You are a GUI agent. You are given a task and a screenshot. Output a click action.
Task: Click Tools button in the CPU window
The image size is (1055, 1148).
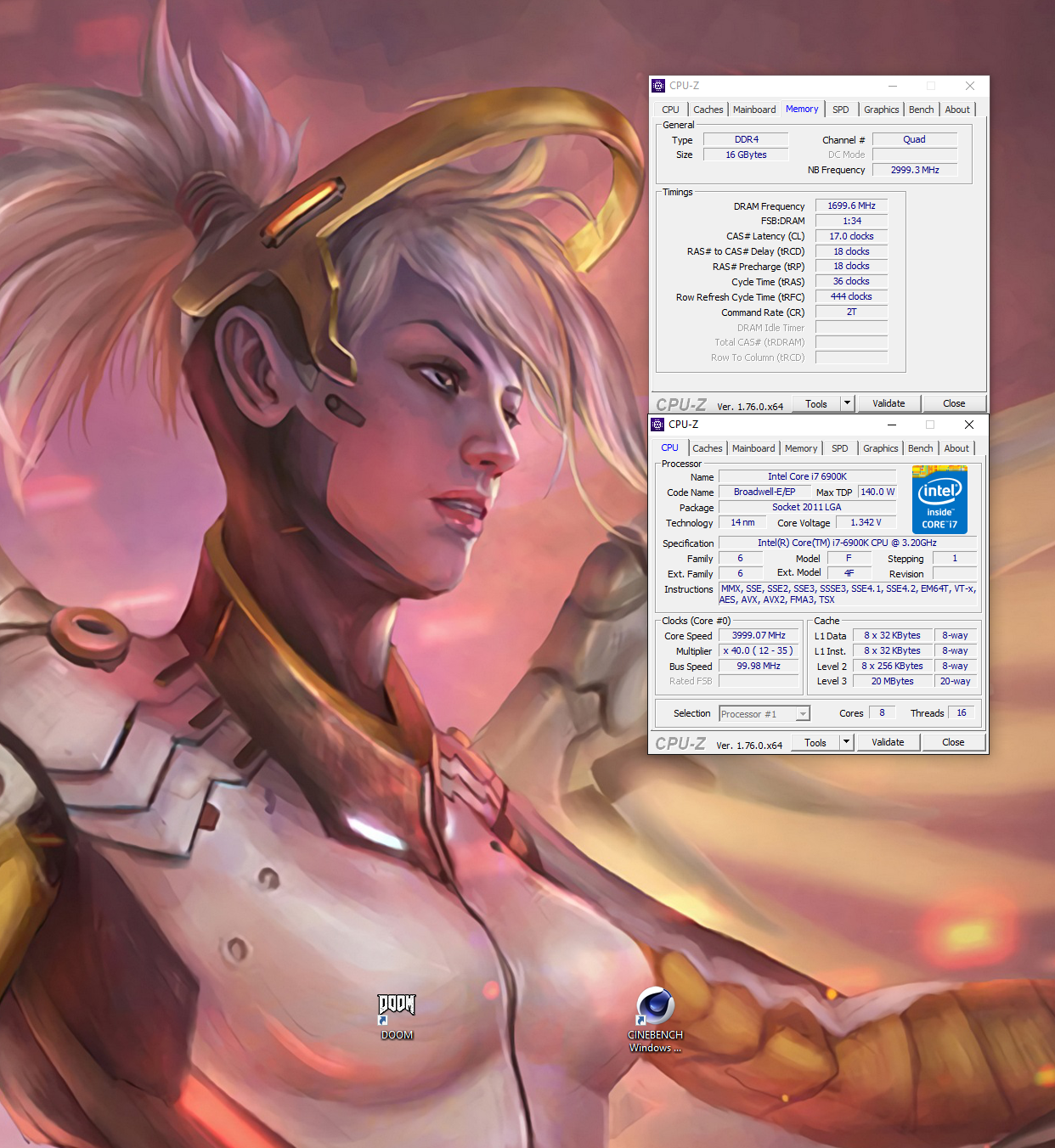coord(815,742)
